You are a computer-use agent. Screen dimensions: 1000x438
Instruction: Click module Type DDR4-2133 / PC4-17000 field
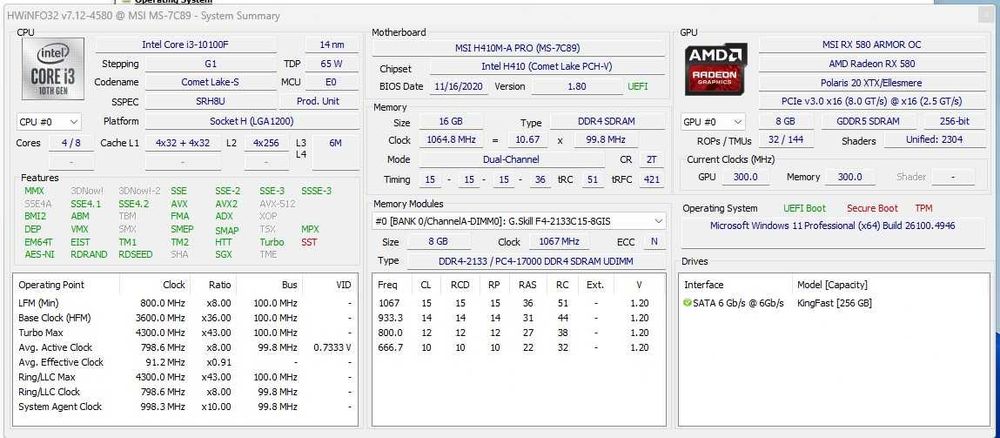[536, 261]
